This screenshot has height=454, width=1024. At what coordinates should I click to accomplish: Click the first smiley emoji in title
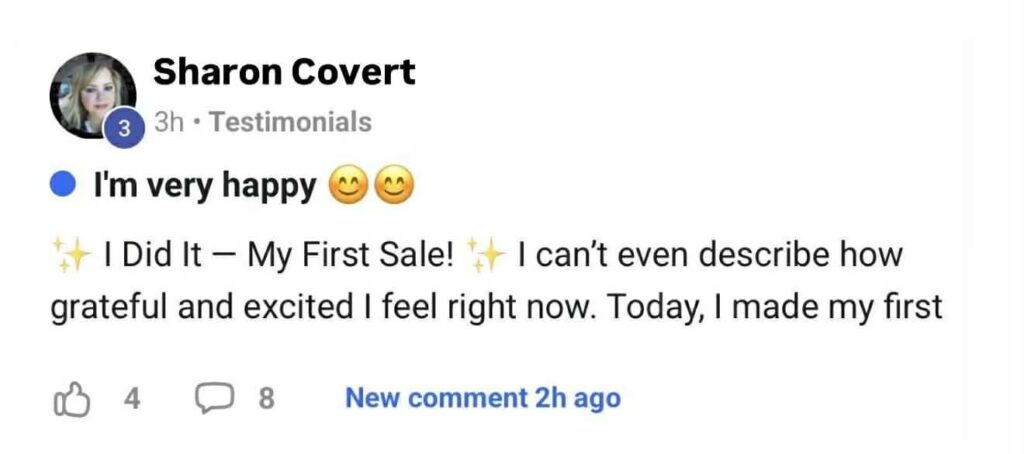click(x=350, y=185)
